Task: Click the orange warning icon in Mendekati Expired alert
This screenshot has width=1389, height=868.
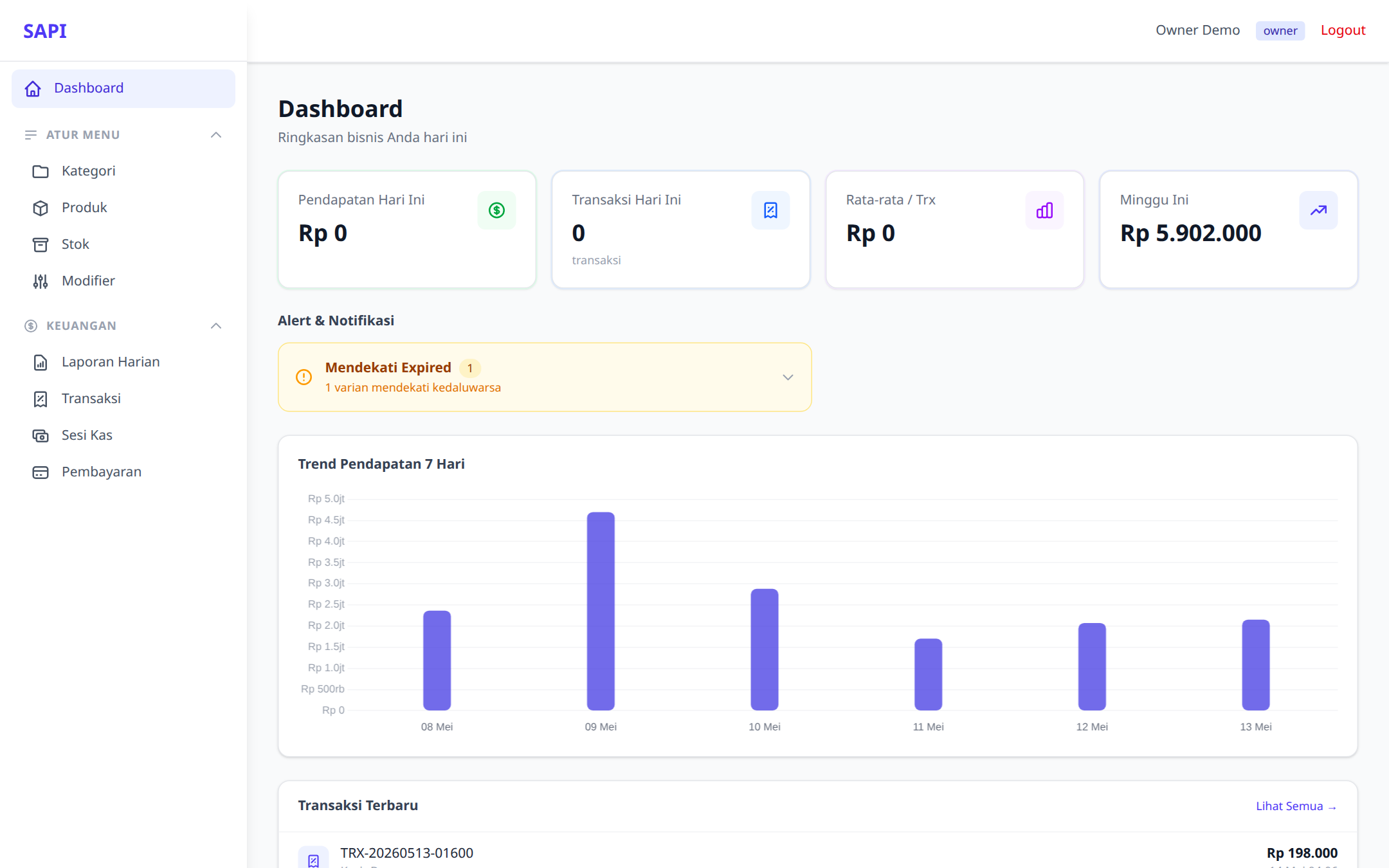Action: point(304,377)
